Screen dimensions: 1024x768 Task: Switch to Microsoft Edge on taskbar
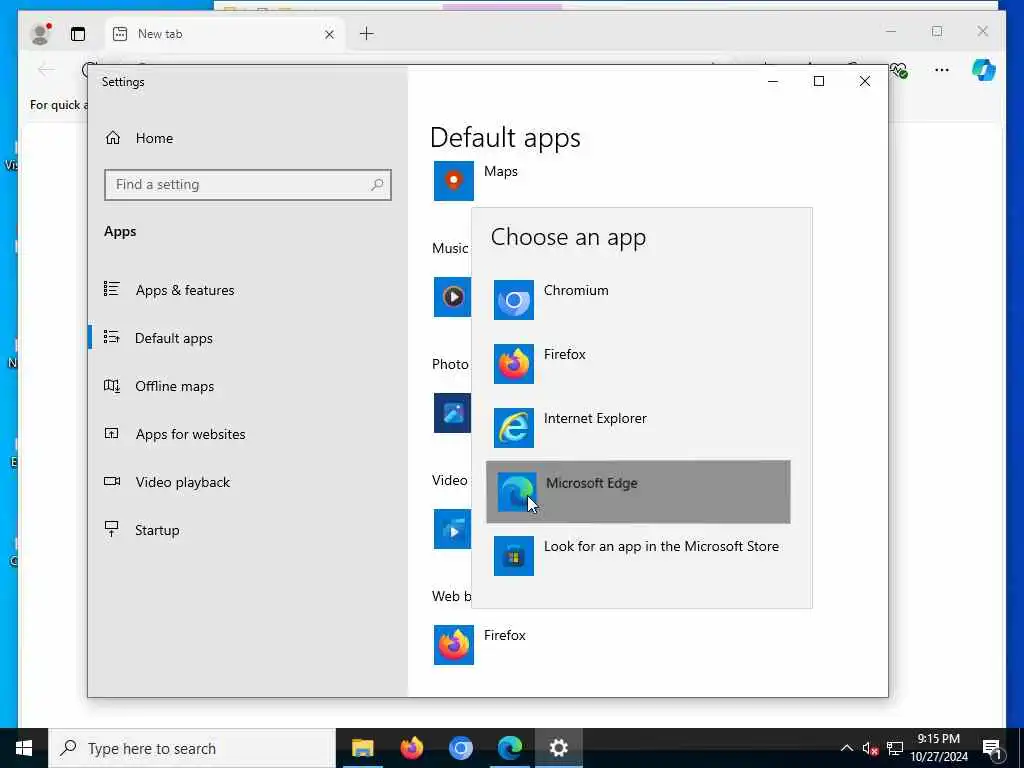509,748
